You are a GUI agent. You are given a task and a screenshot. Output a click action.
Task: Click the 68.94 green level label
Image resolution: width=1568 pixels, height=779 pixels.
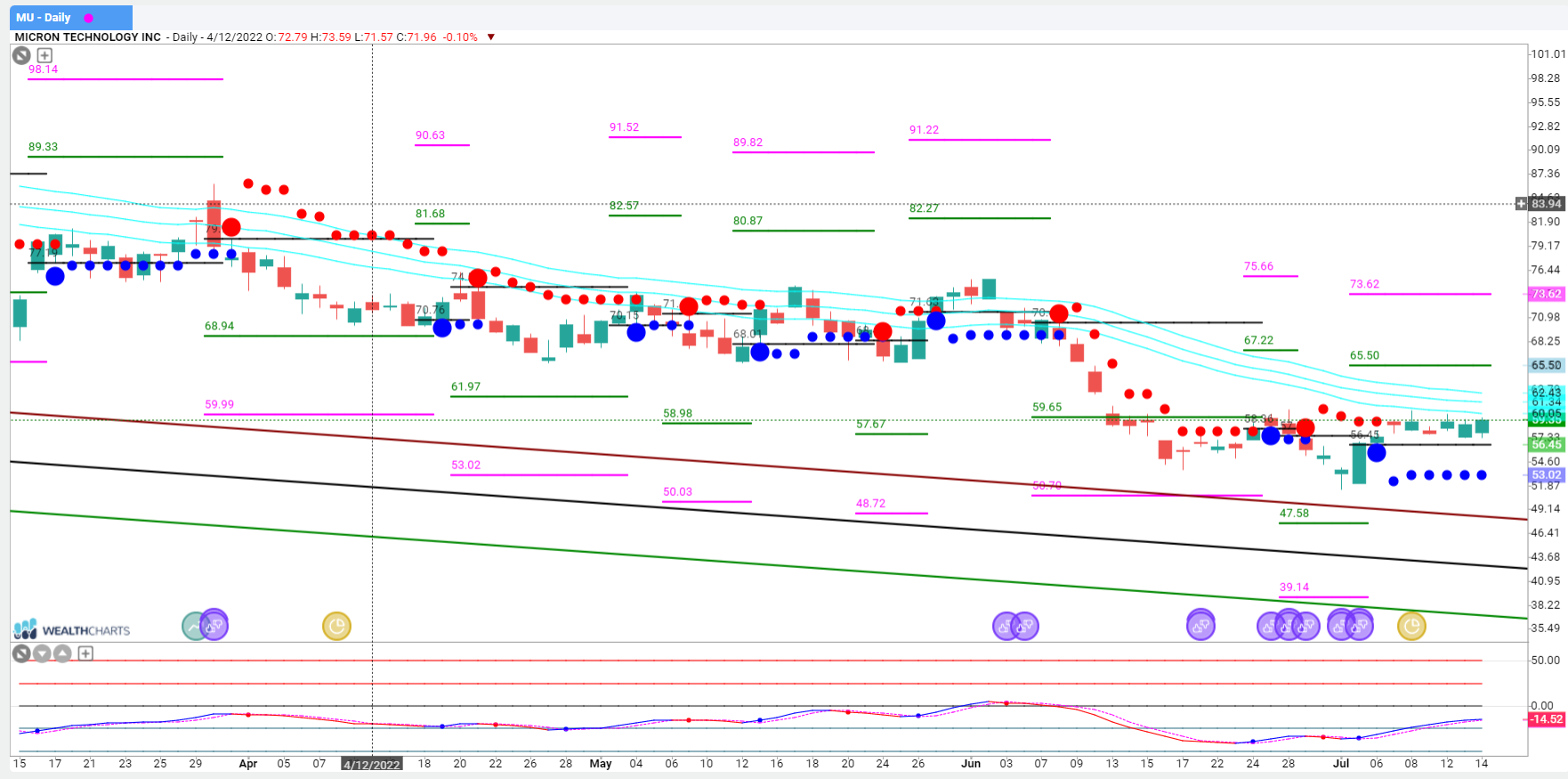tap(219, 326)
